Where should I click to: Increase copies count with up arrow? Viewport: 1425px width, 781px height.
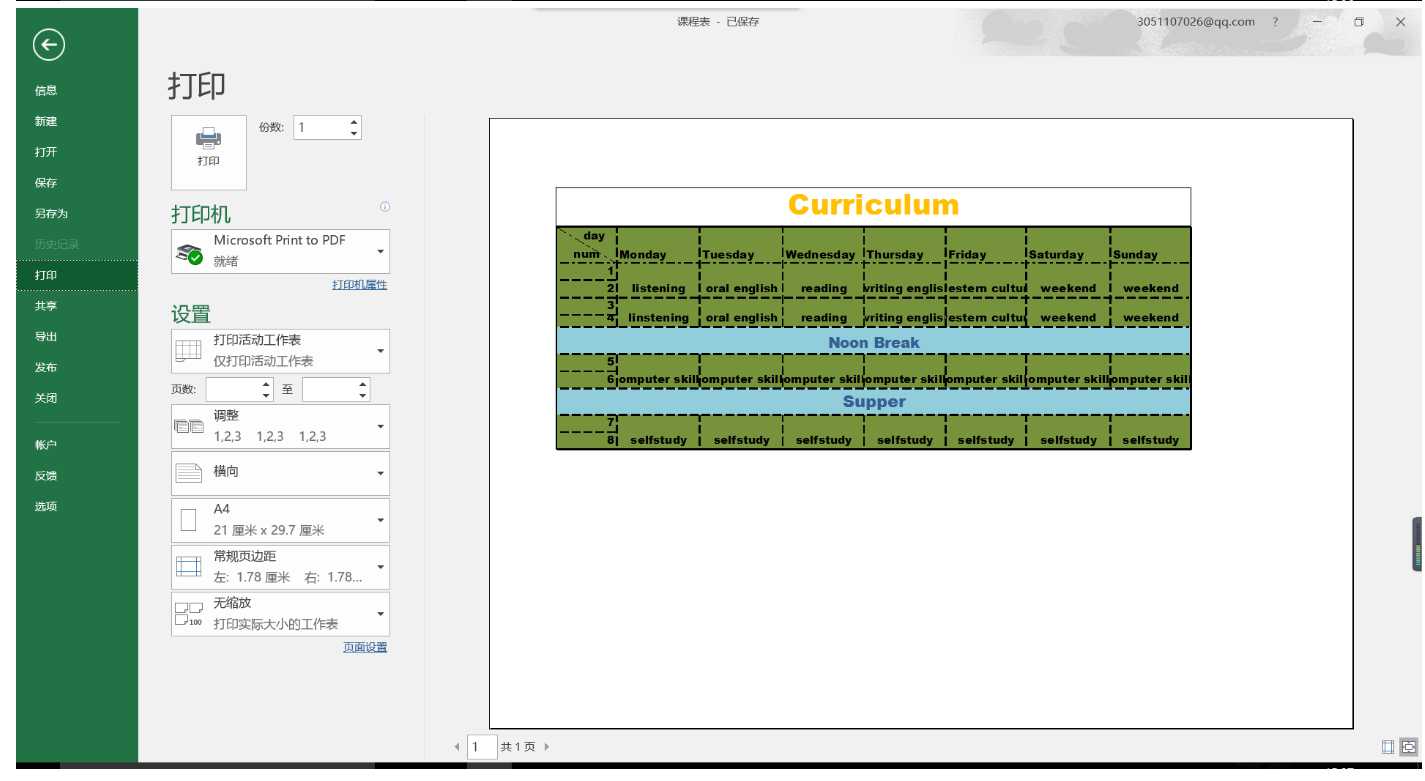click(x=353, y=122)
